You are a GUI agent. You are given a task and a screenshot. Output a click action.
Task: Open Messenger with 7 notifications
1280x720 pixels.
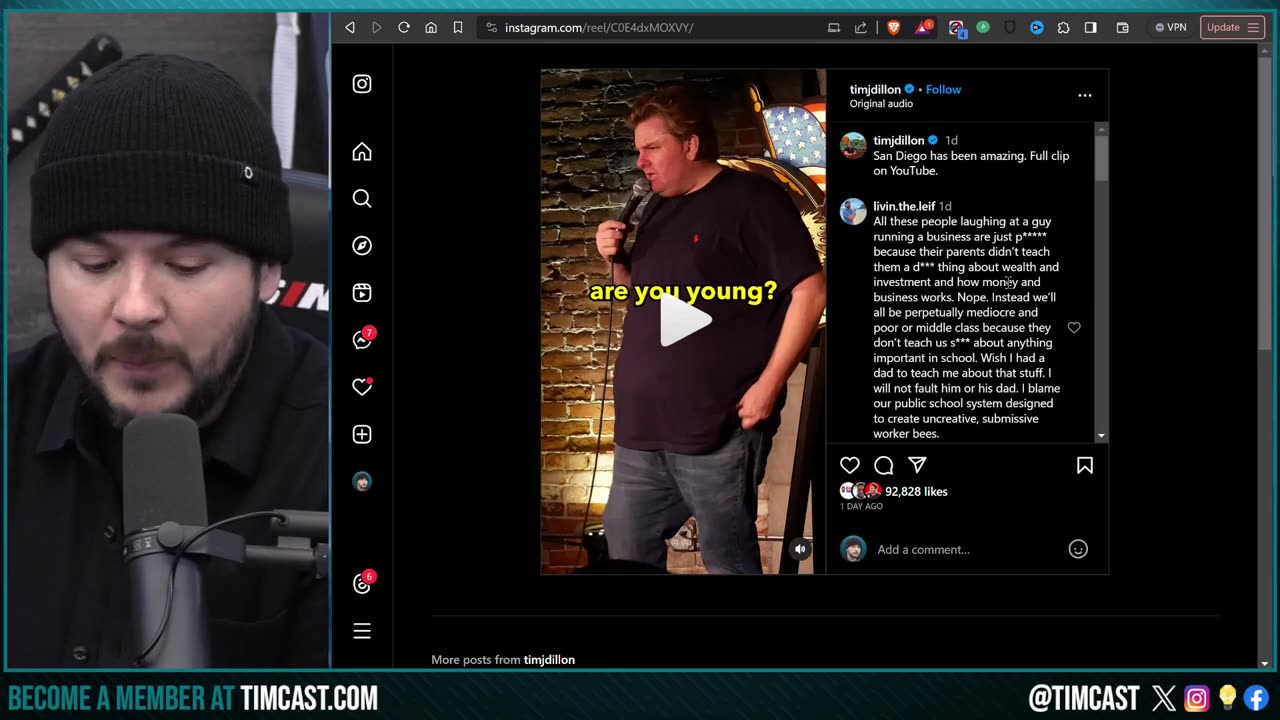pos(363,339)
